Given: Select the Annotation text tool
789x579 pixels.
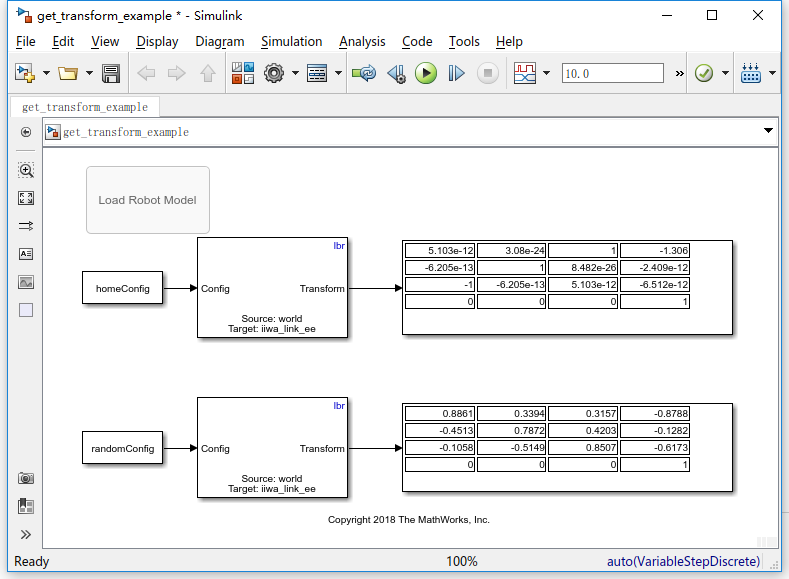Looking at the screenshot, I should click(26, 254).
